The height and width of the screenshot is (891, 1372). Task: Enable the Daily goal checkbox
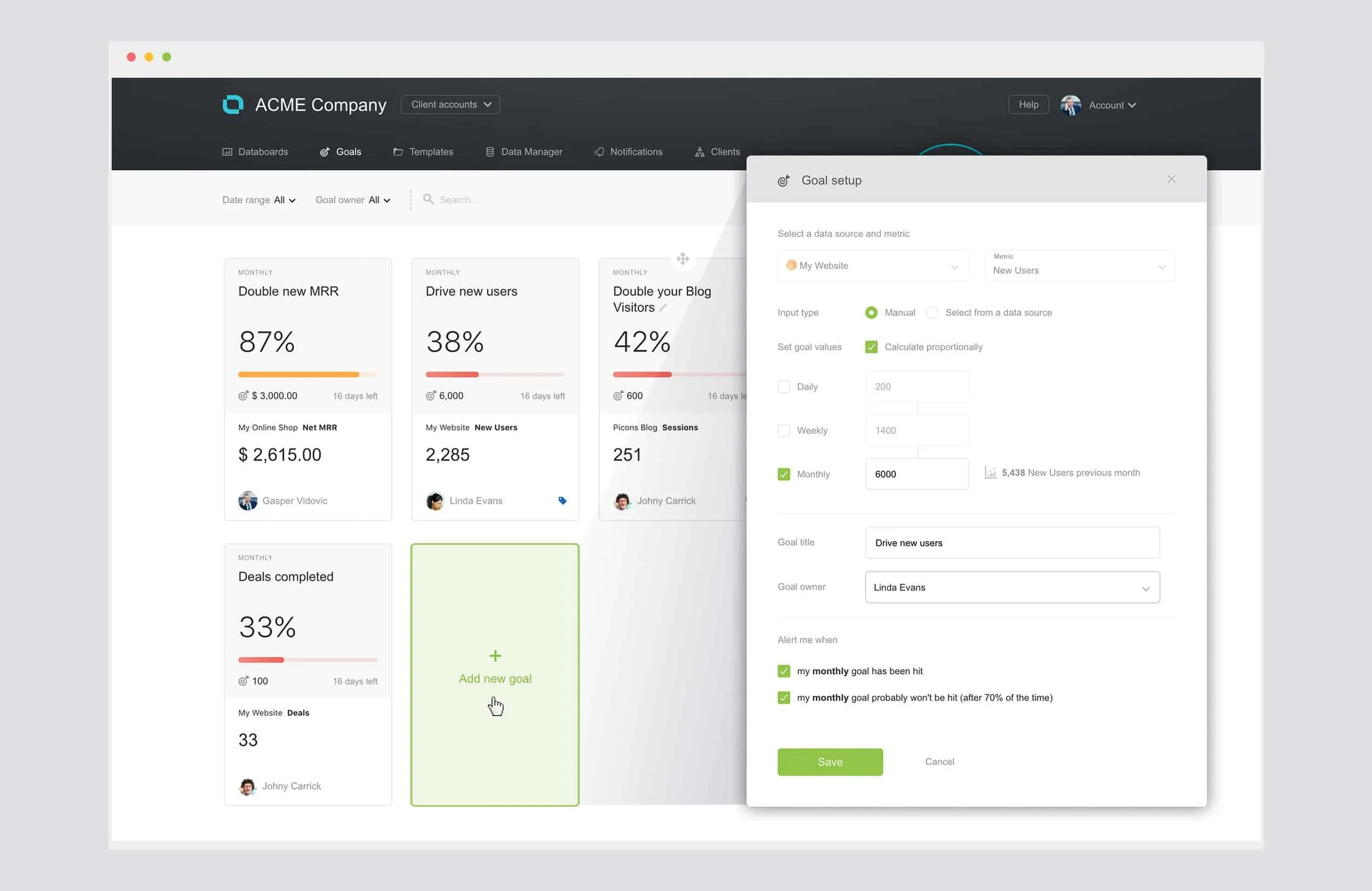[784, 386]
